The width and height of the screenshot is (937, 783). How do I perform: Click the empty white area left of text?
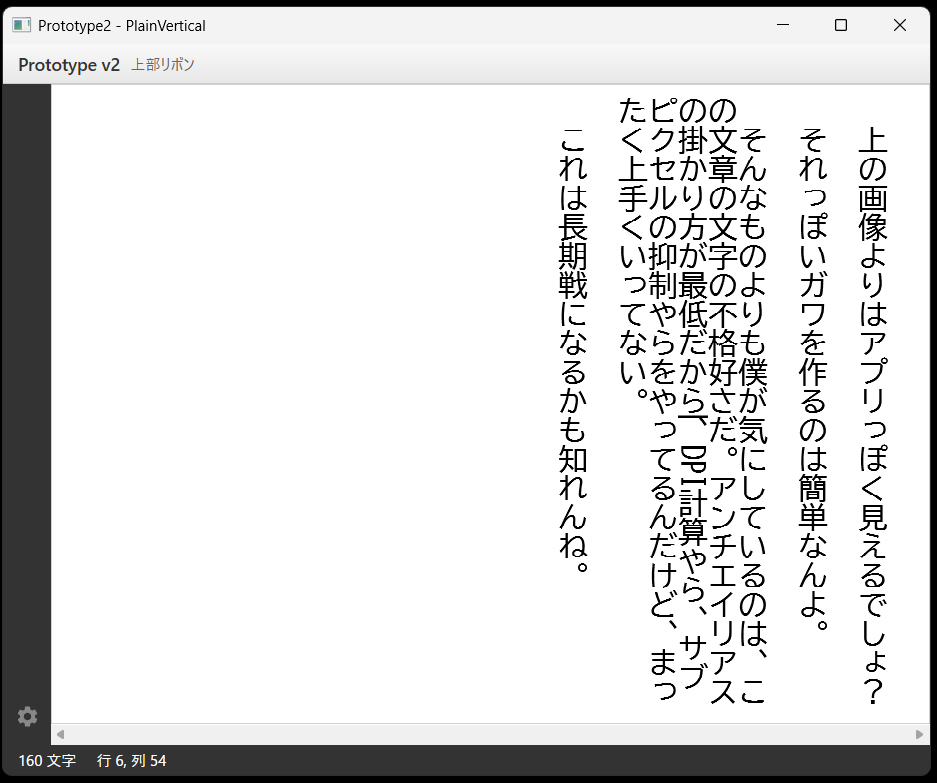[300, 400]
